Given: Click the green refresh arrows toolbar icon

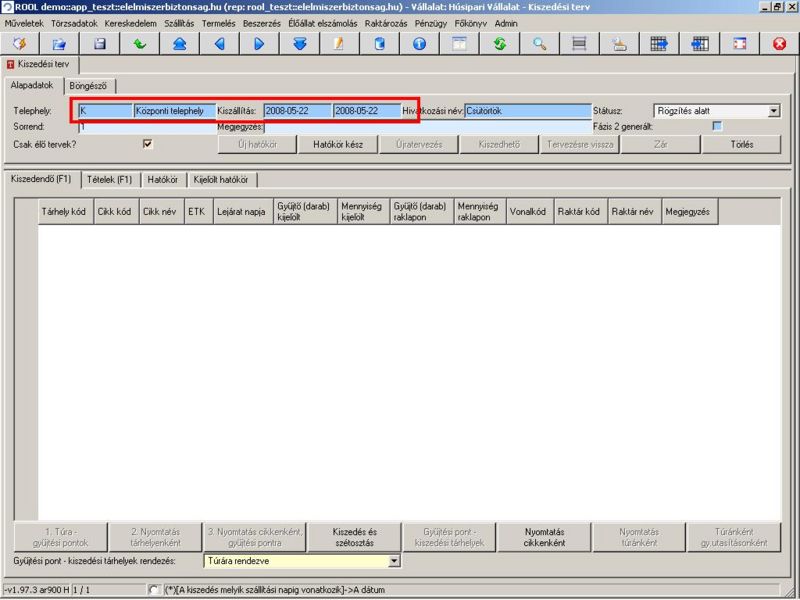Looking at the screenshot, I should point(499,44).
